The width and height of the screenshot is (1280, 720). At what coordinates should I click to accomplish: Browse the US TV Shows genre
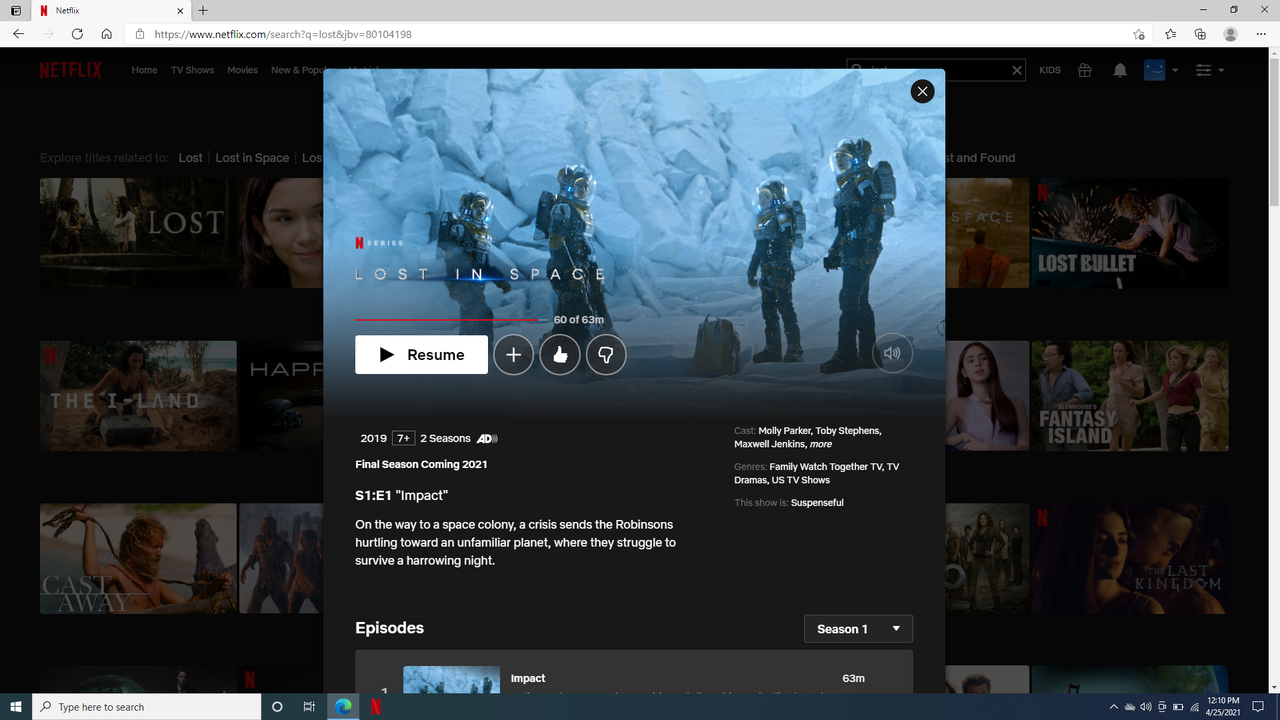(x=801, y=480)
